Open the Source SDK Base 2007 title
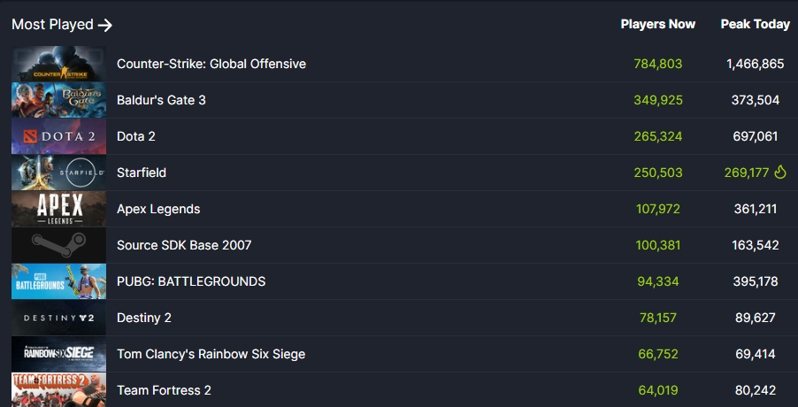The height and width of the screenshot is (407, 798). 184,245
